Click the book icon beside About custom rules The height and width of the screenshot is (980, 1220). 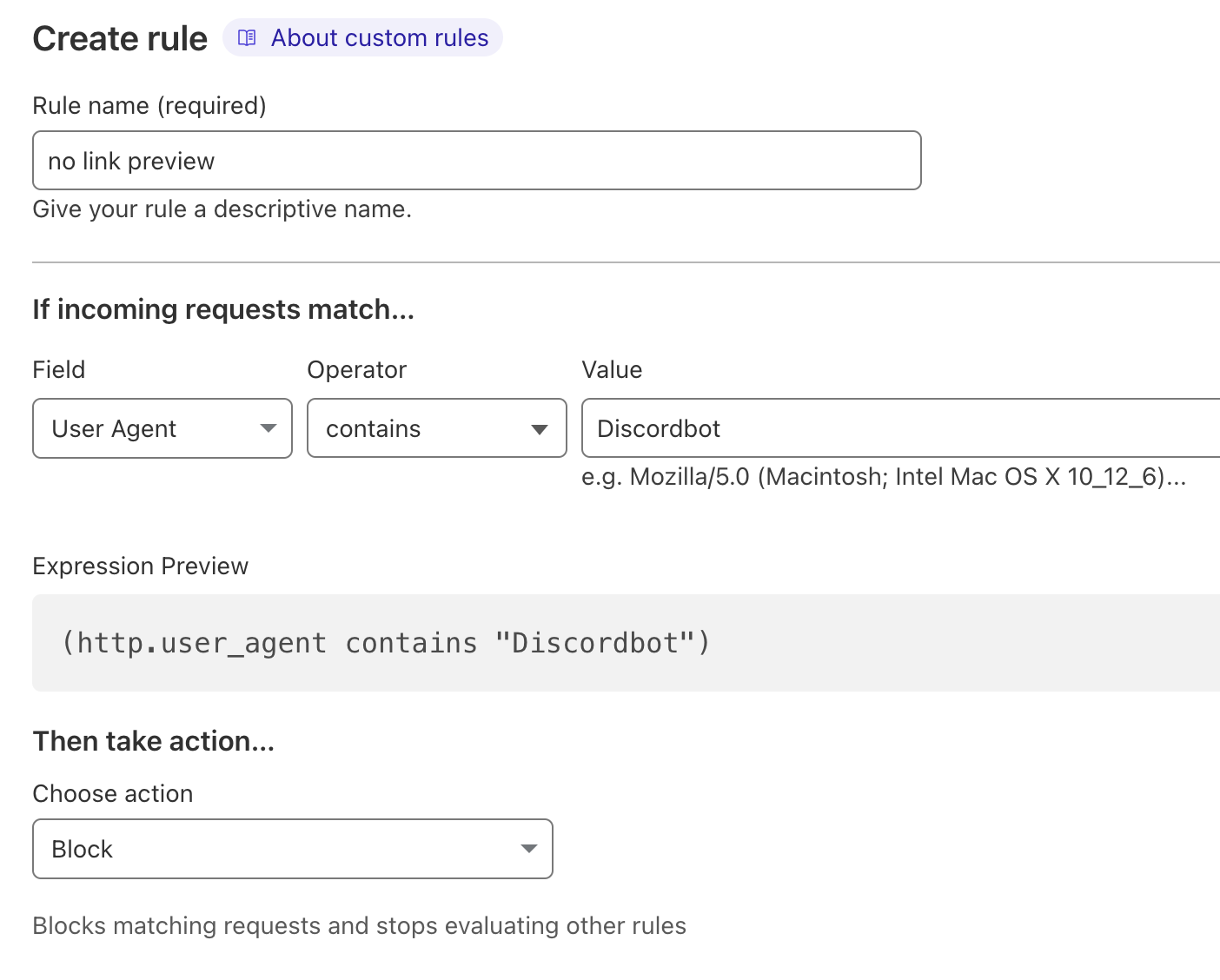[247, 38]
